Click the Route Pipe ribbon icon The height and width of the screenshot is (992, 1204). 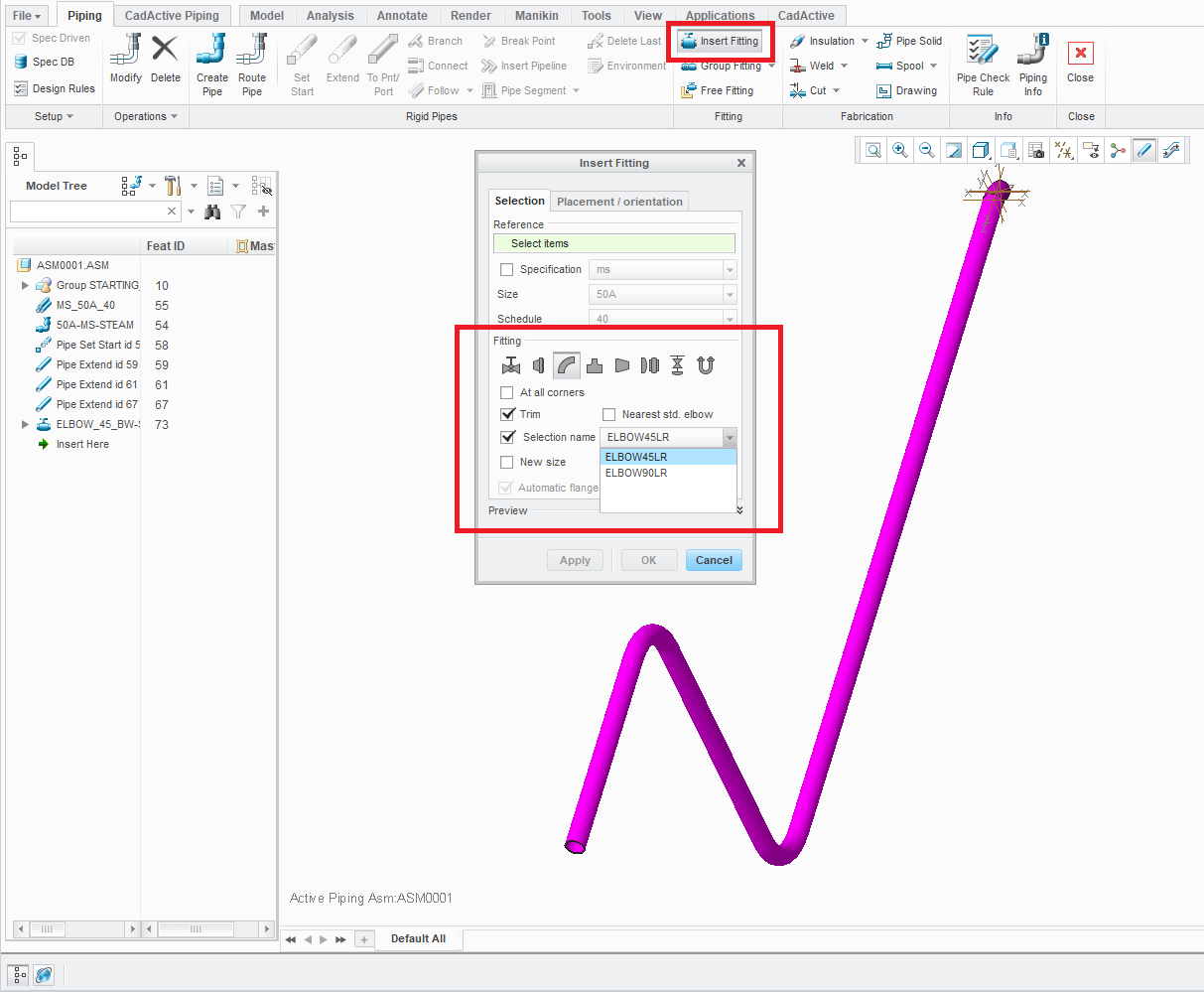point(252,64)
